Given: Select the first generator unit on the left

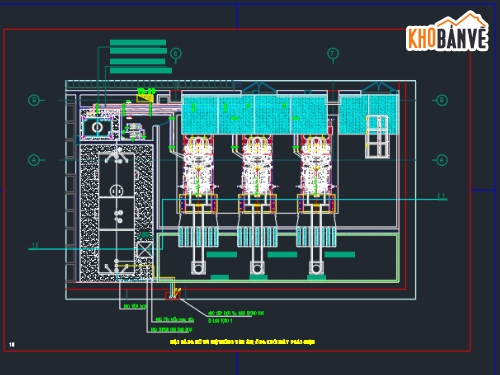Looking at the screenshot, I should tap(198, 174).
